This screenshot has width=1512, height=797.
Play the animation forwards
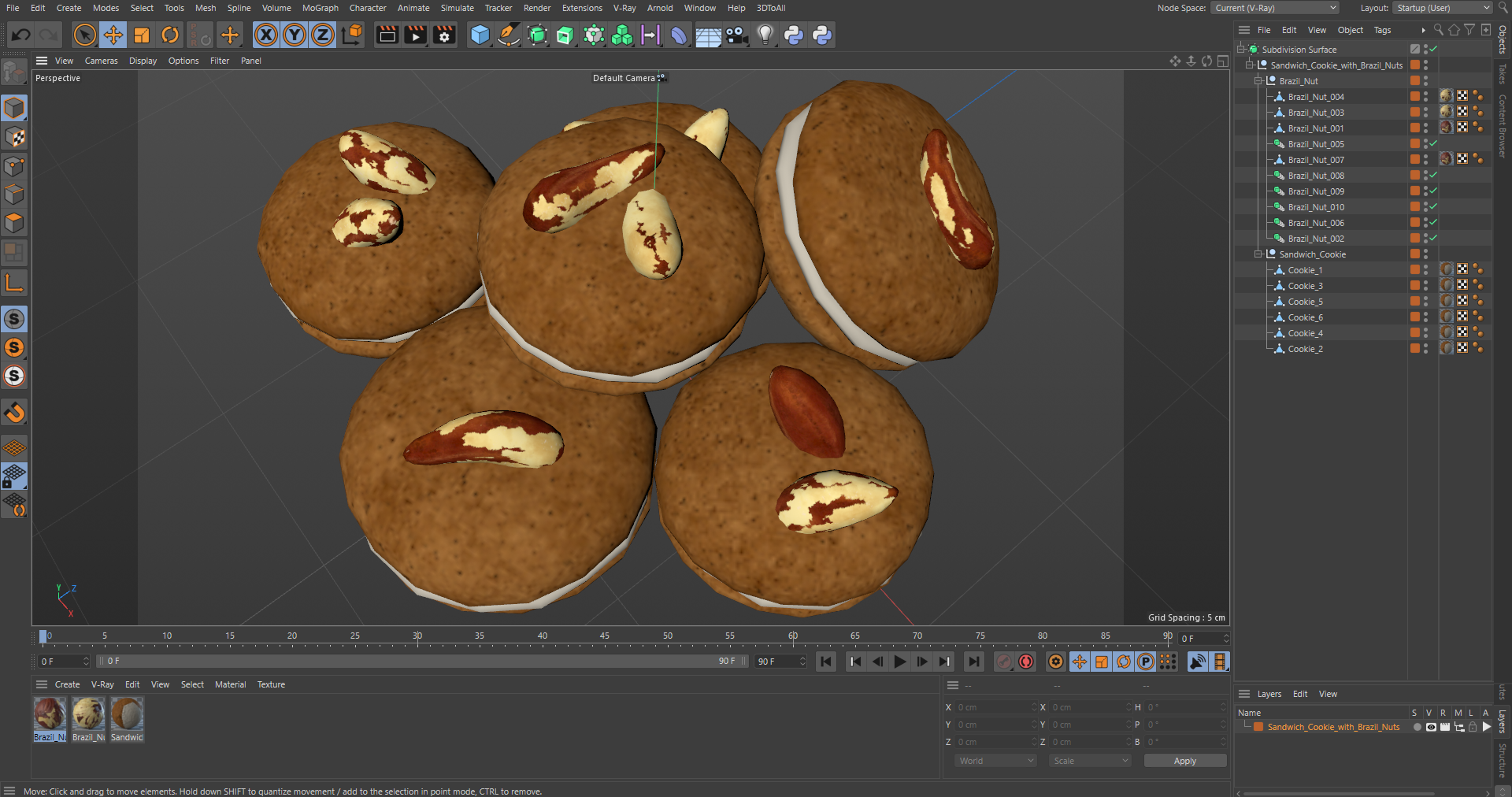point(899,662)
